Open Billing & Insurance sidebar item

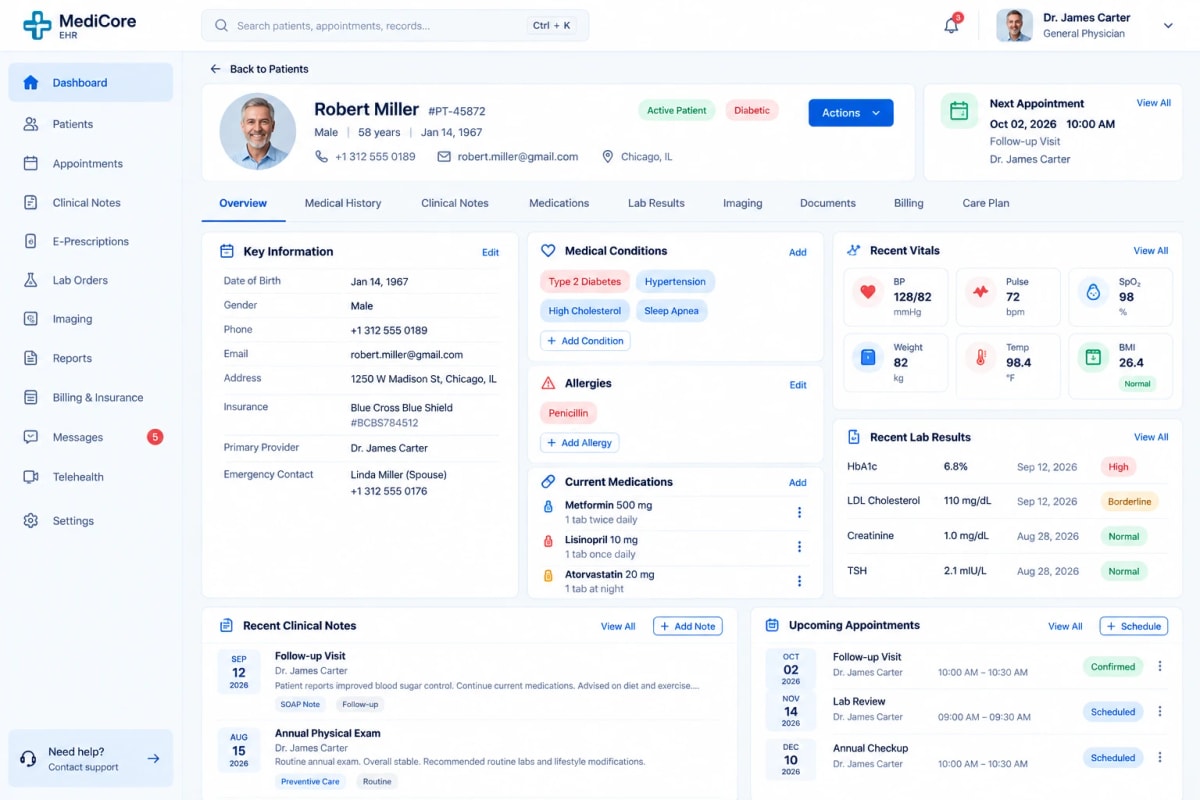tap(90, 397)
